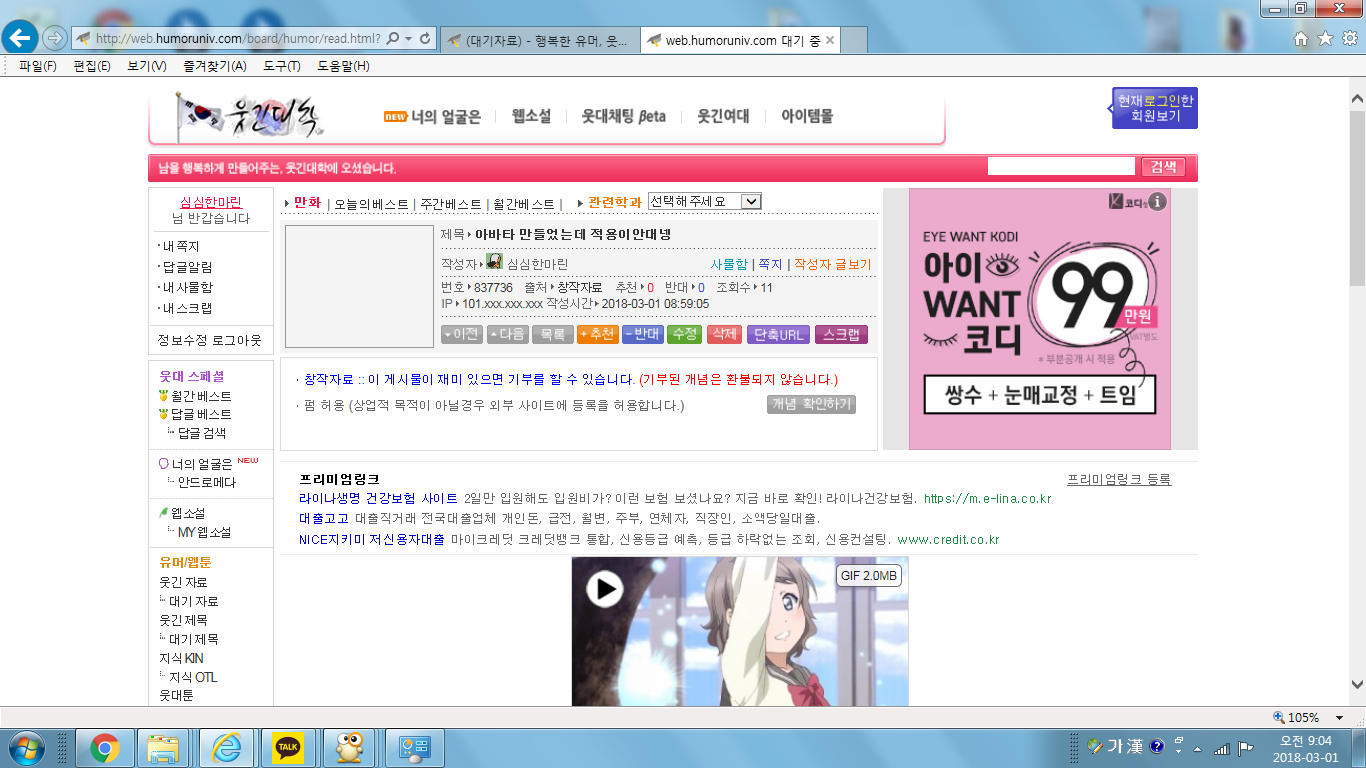Open the 편집(E) menu
Screen dimensions: 1366x768
pyautogui.click(x=92, y=66)
